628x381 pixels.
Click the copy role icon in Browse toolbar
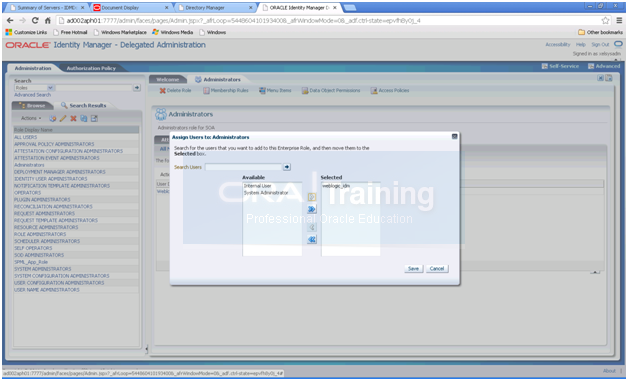pos(84,118)
